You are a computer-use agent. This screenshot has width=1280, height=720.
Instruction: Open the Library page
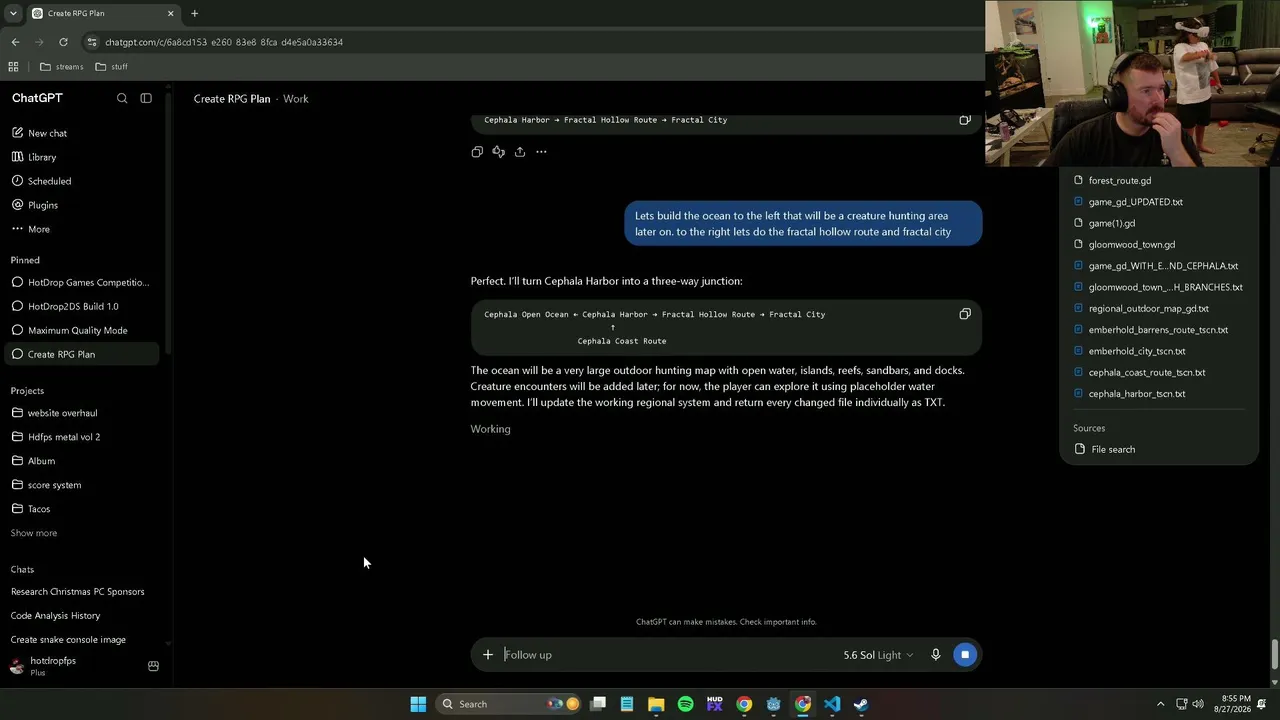82,157
